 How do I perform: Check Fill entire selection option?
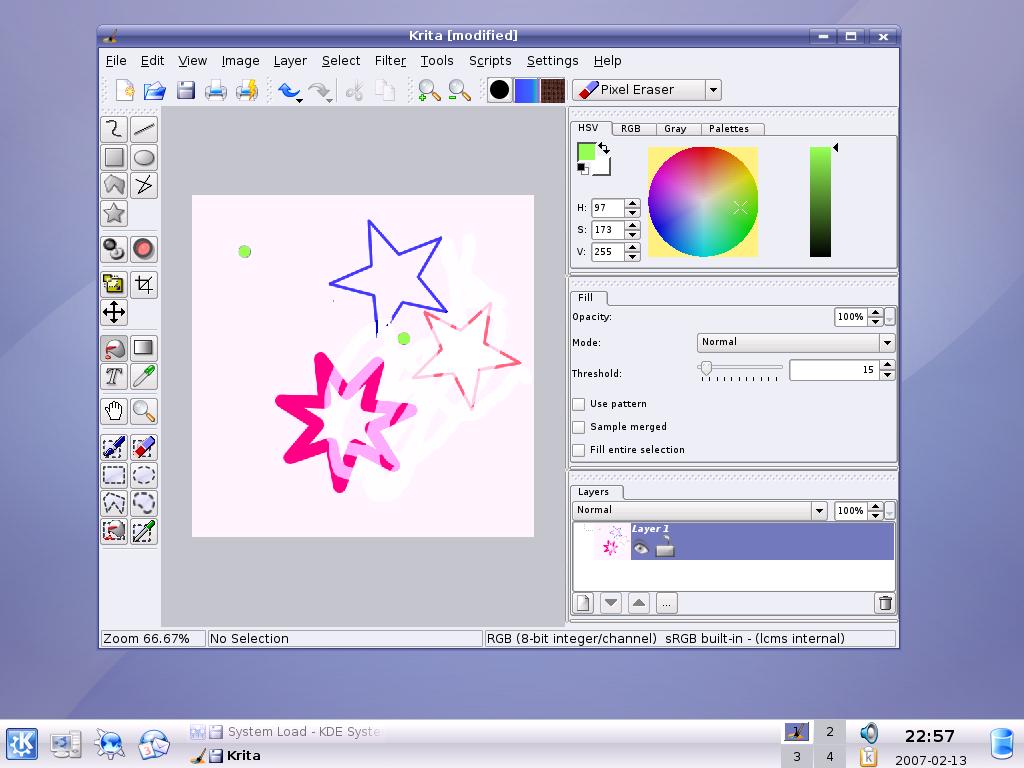tap(579, 450)
